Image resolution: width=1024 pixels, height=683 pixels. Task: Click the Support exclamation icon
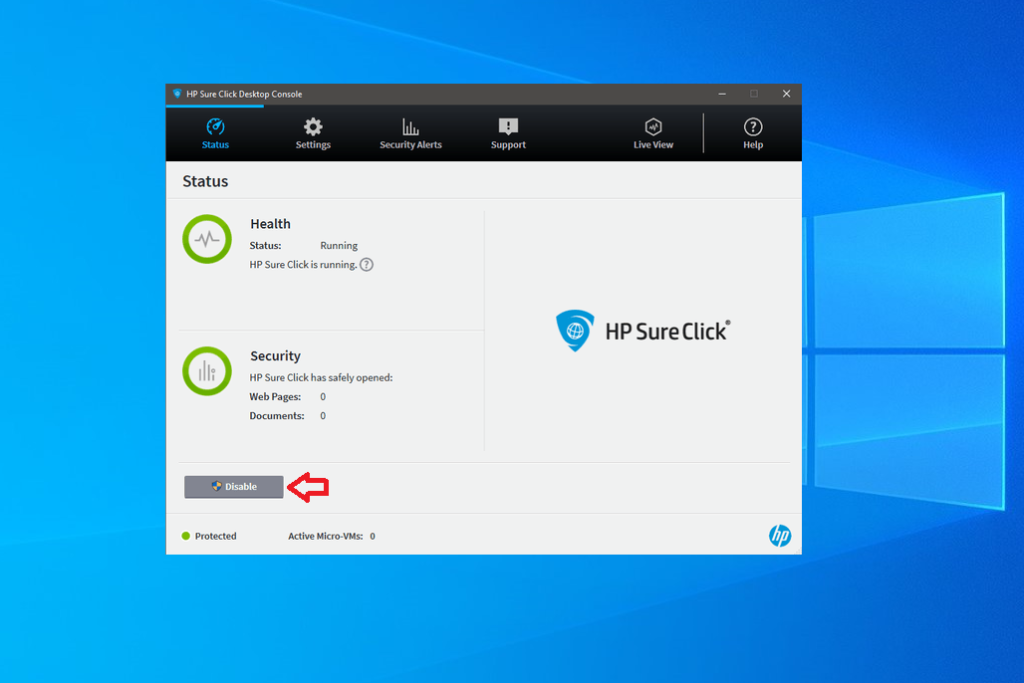[x=507, y=126]
